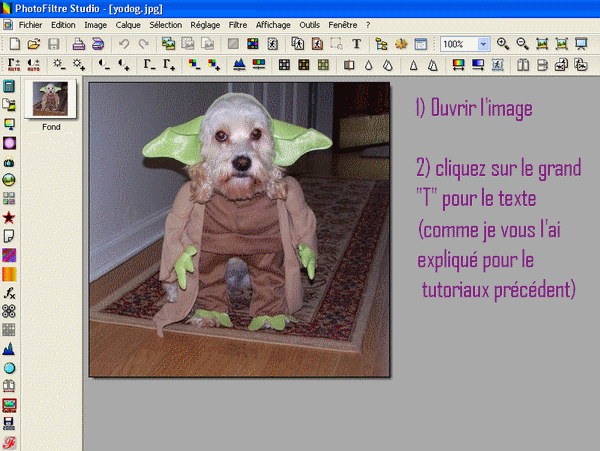Zoom in with the plus magnifier icon
The width and height of the screenshot is (600, 451).
point(502,44)
